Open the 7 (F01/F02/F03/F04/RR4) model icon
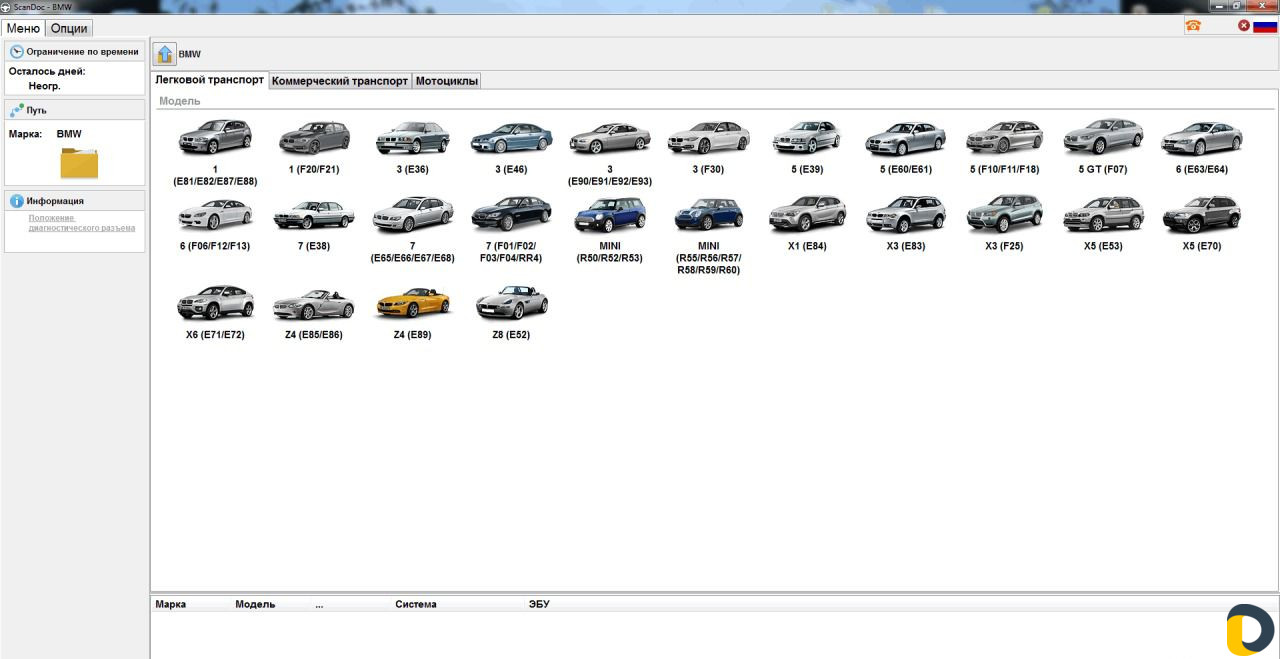The height and width of the screenshot is (659, 1280). [x=511, y=215]
